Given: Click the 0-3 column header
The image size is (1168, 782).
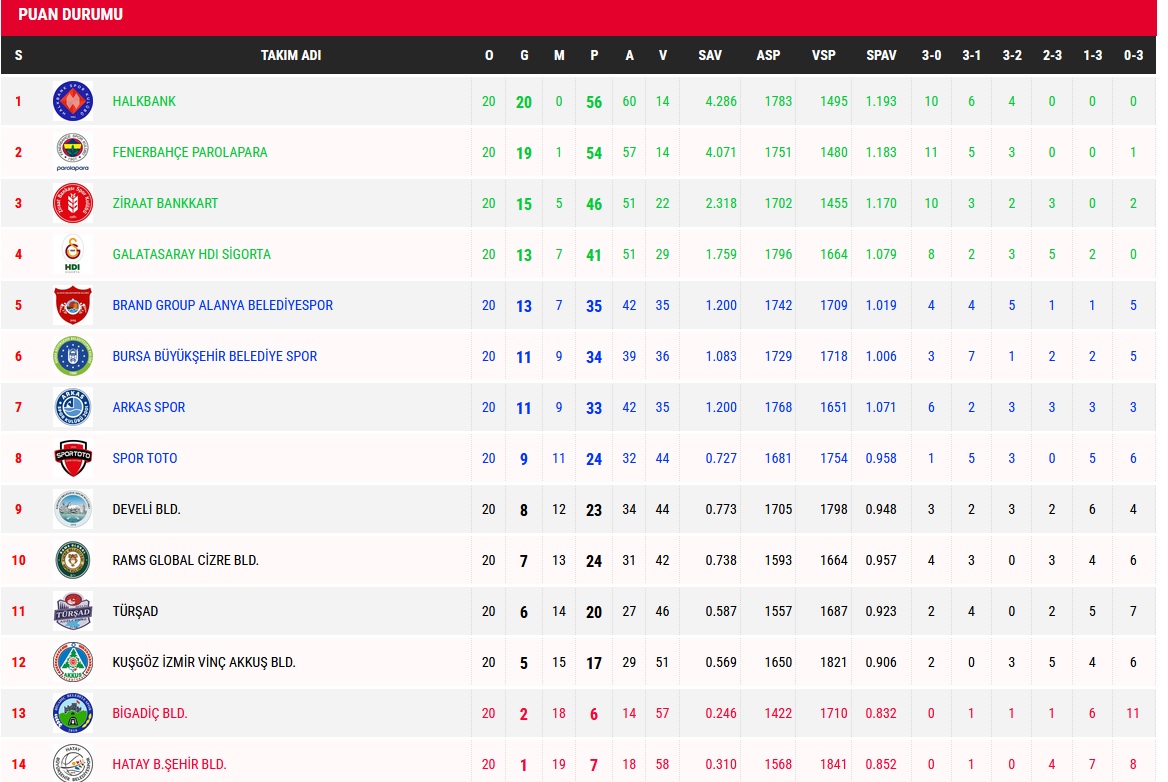Looking at the screenshot, I should tap(1133, 55).
